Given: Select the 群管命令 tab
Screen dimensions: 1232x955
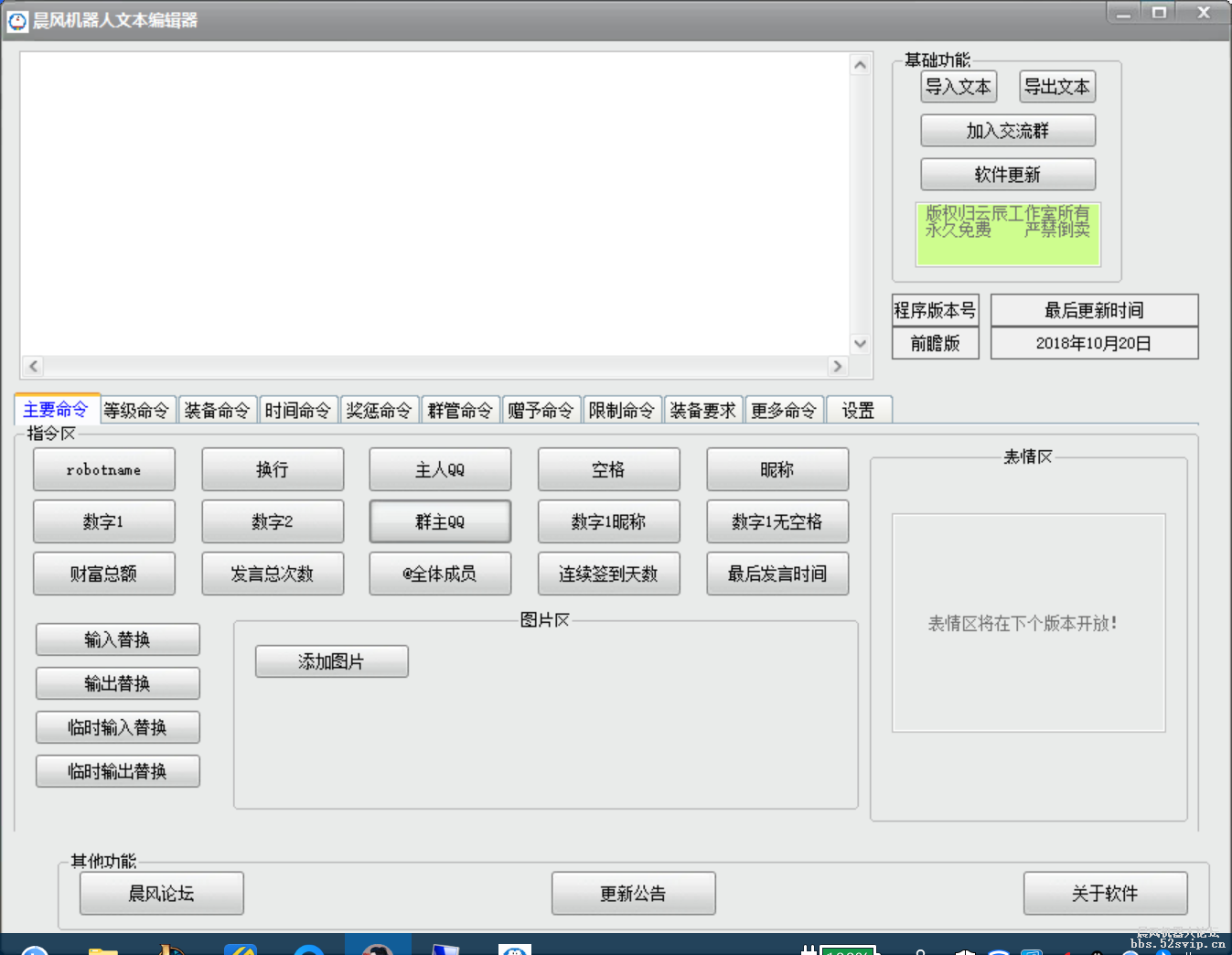Looking at the screenshot, I should click(460, 411).
